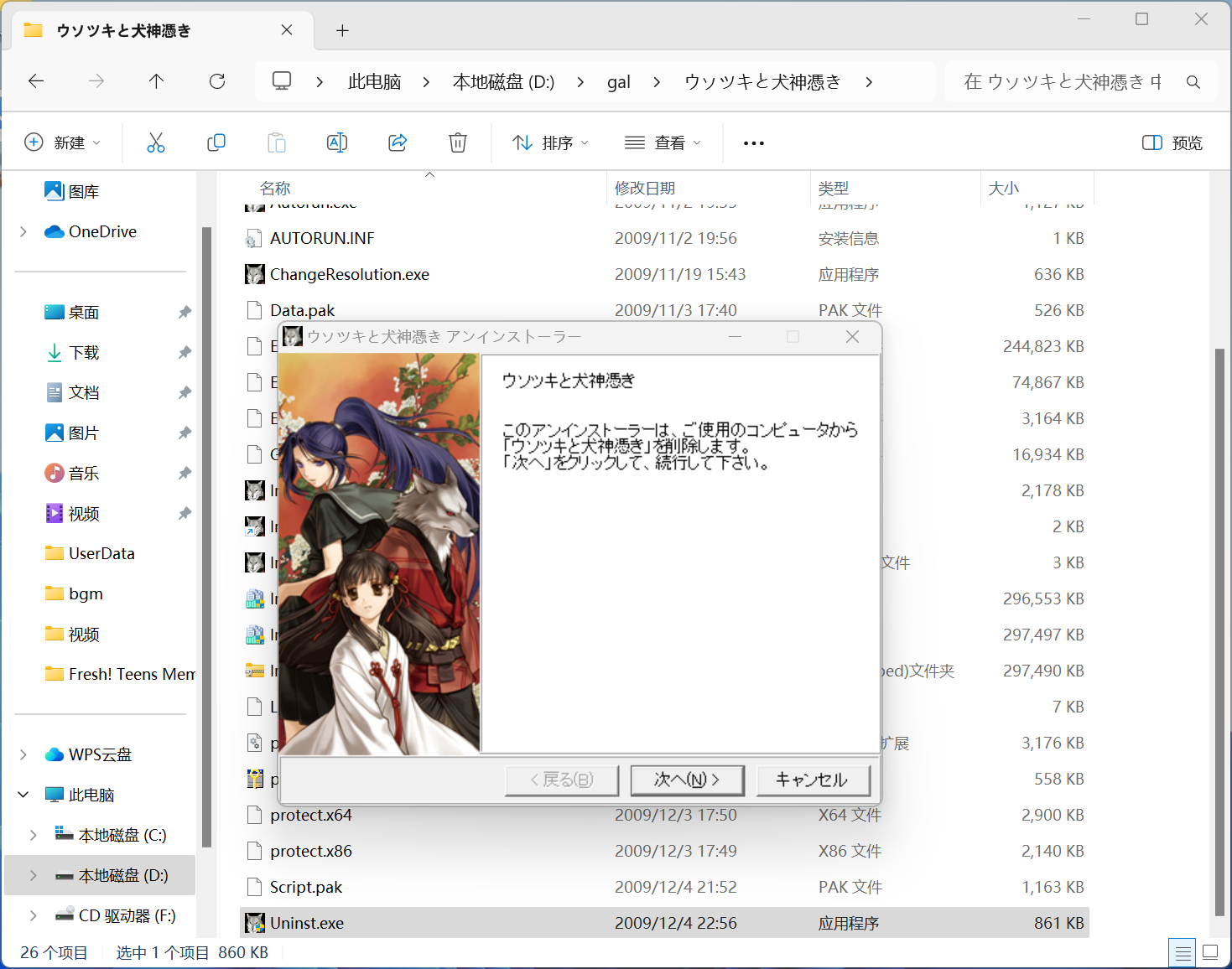Open the 新建 new dropdown

[63, 142]
